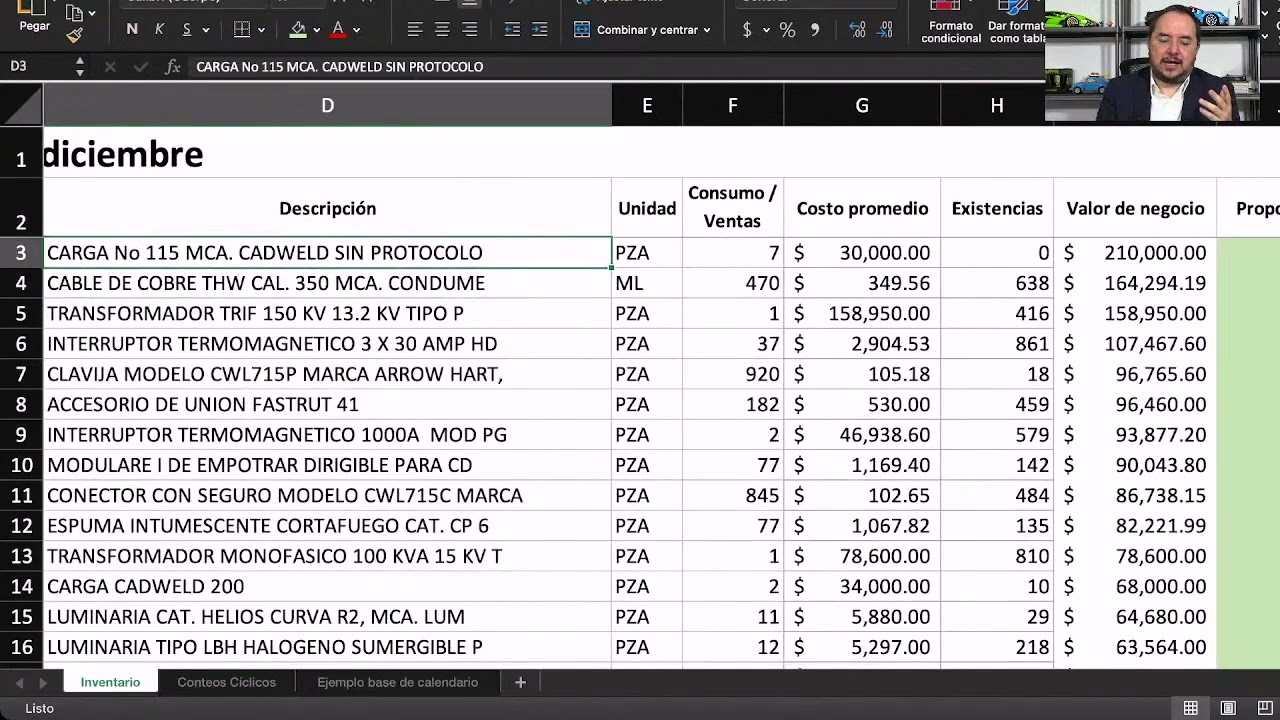Switch to Normal view in status bar
1280x720 pixels.
pos(1191,708)
